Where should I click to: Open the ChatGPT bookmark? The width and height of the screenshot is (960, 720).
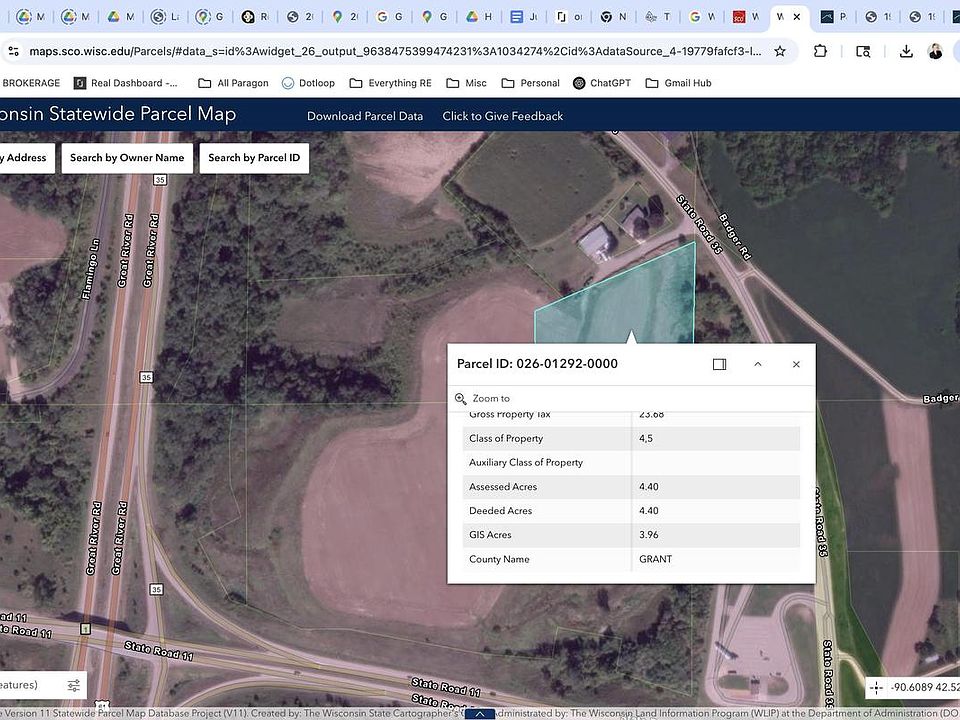click(606, 83)
